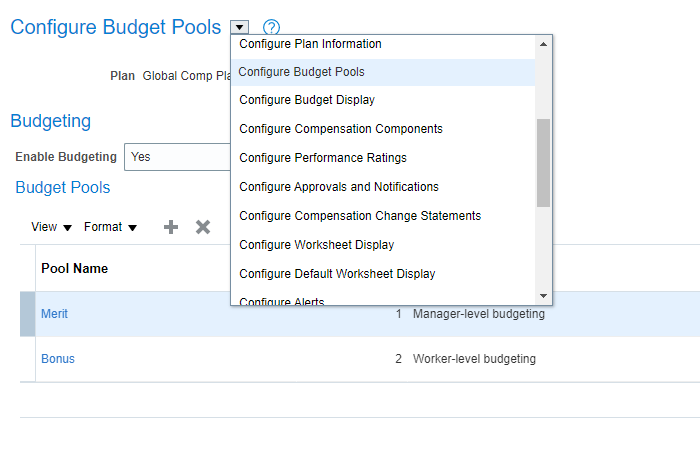Pick Configure Approvals and Notifications
Screen dimensions: 700x460
339,187
